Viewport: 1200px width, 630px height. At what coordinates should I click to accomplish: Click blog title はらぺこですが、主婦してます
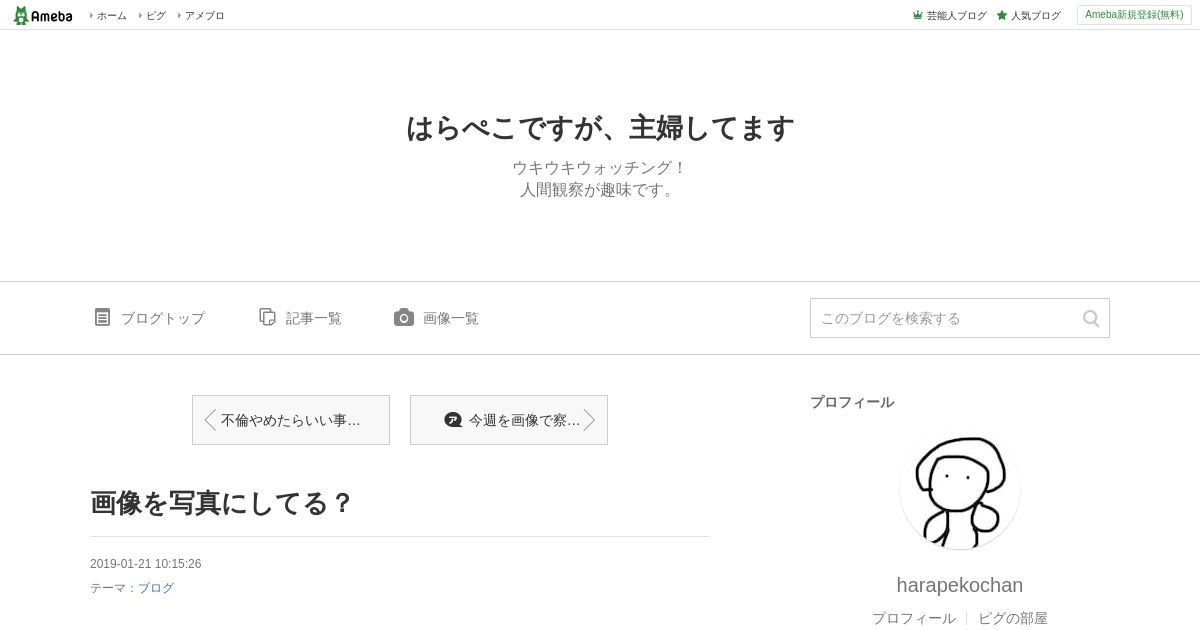600,128
